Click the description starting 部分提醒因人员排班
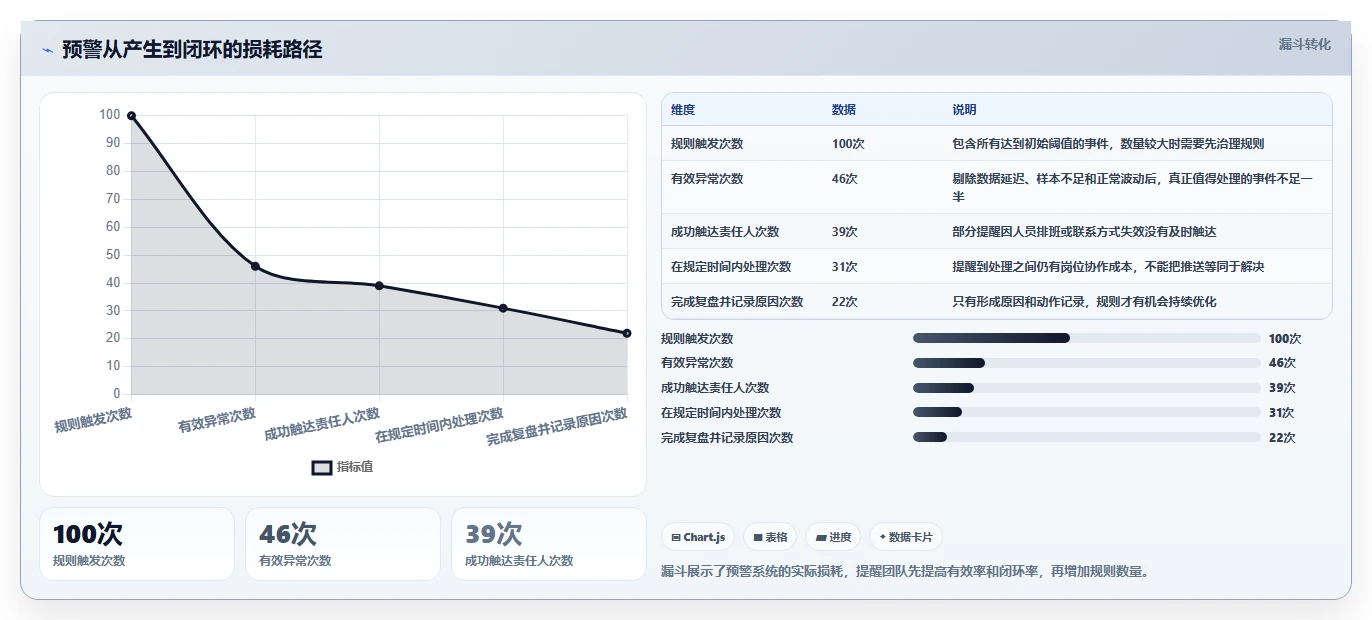This screenshot has height=620, width=1372. tap(1084, 232)
